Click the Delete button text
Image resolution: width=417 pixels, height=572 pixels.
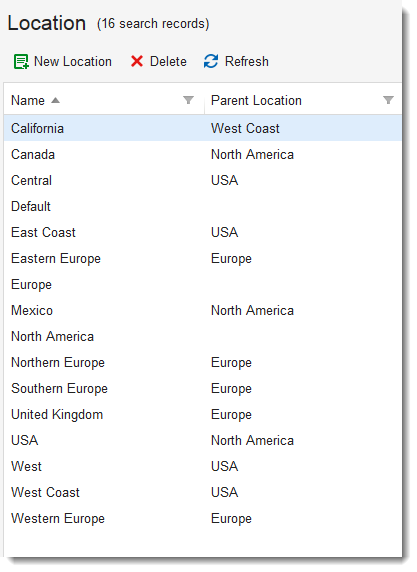pyautogui.click(x=168, y=61)
